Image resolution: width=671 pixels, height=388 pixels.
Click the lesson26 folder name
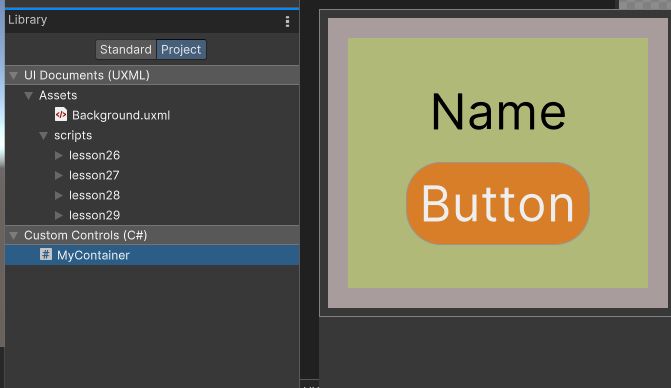[x=95, y=155]
